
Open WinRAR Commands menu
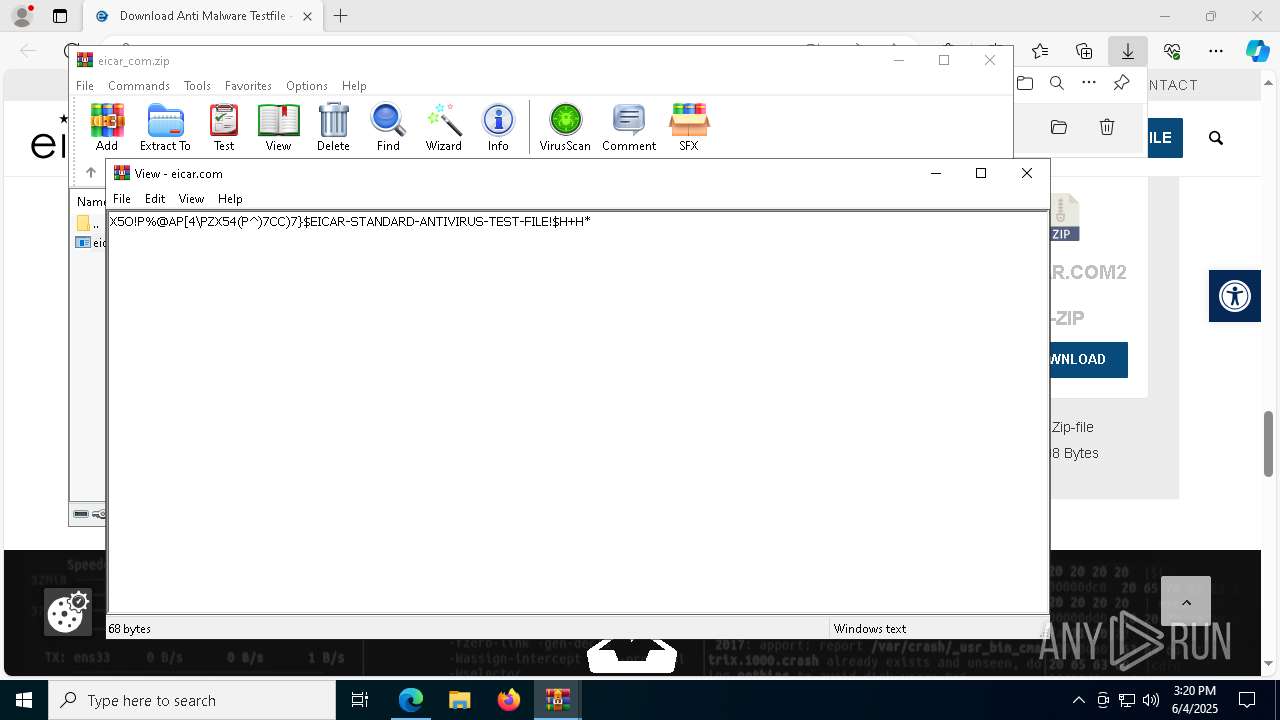[139, 86]
